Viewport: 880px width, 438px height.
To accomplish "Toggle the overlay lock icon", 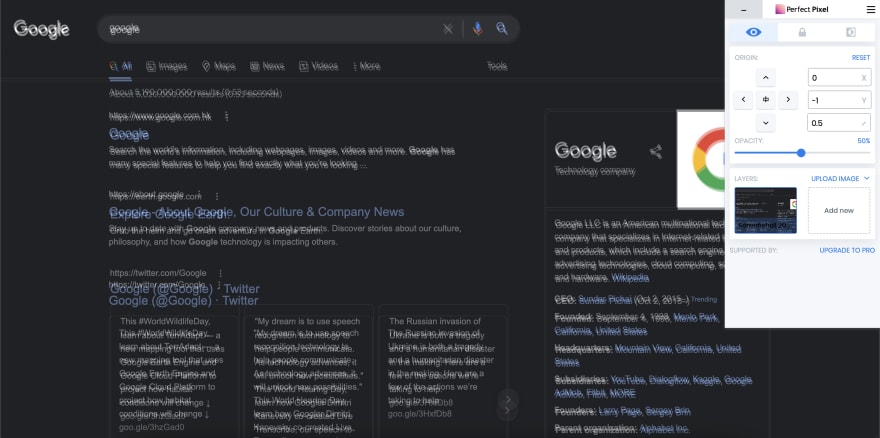I will [x=802, y=32].
